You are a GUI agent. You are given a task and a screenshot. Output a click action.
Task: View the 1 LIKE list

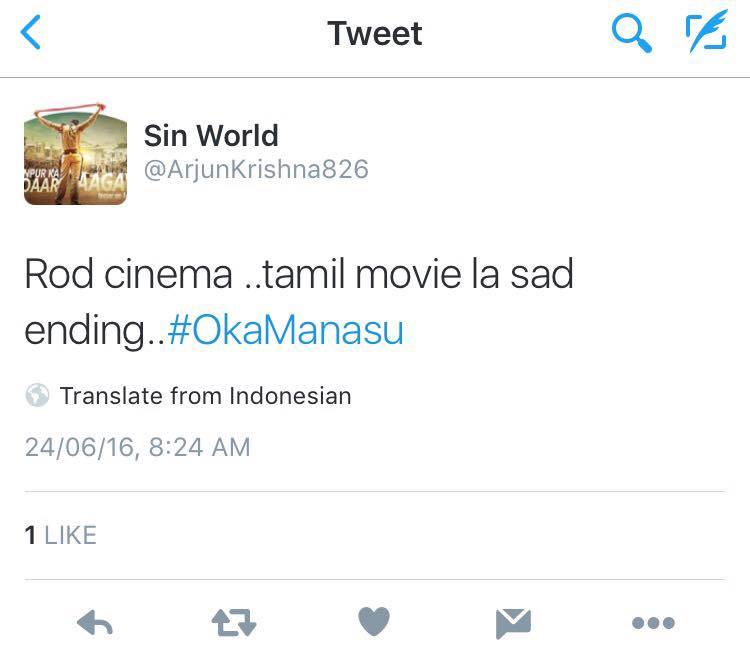tap(61, 535)
